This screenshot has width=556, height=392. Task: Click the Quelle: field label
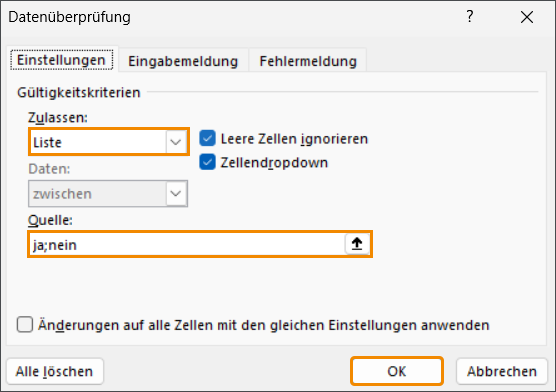50,220
